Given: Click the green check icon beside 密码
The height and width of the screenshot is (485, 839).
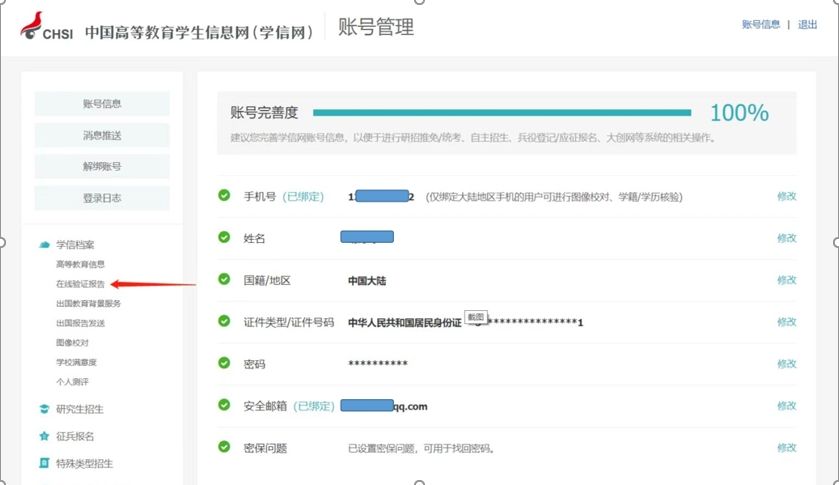Looking at the screenshot, I should tap(224, 363).
